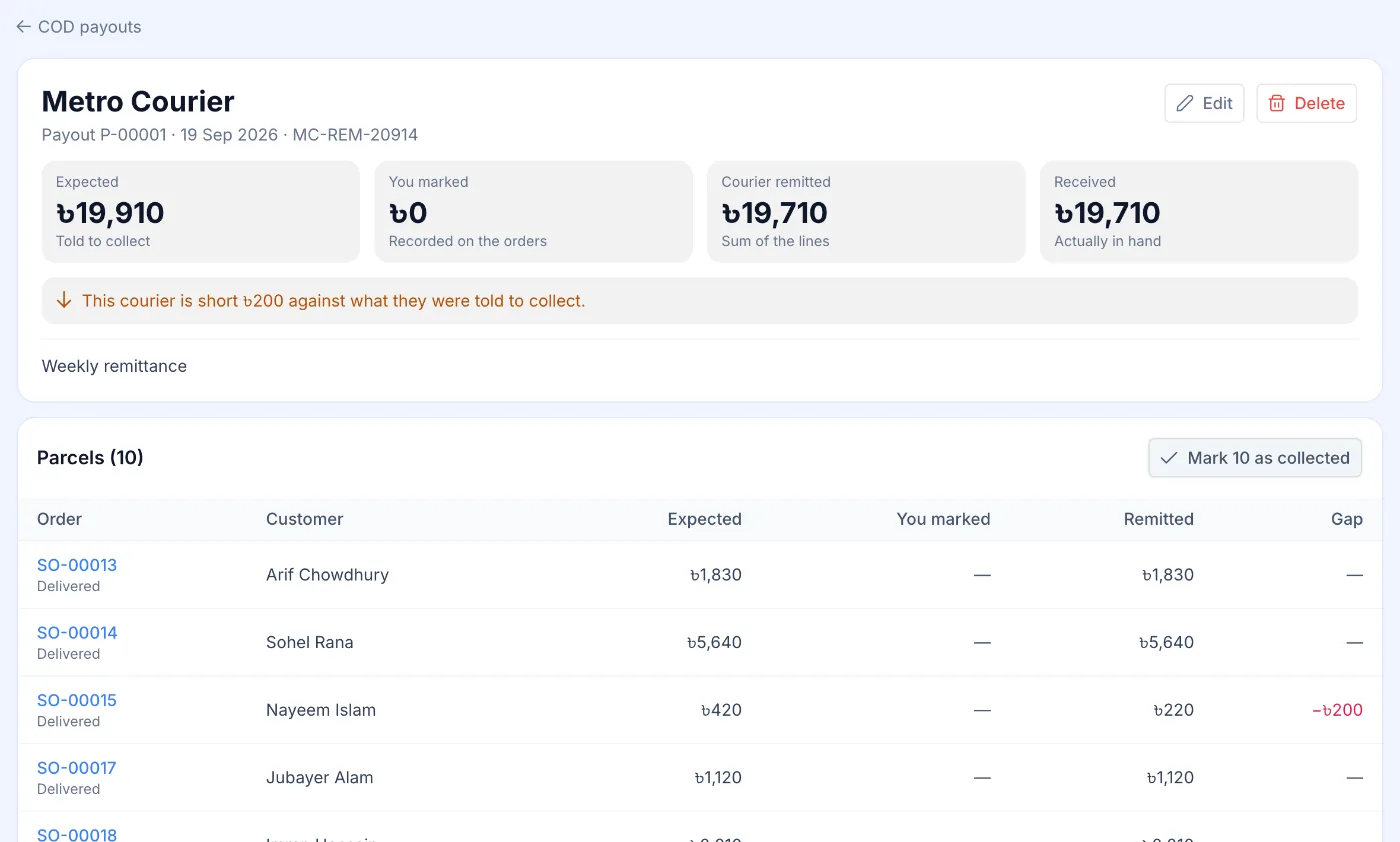Delete this payout

(1306, 103)
